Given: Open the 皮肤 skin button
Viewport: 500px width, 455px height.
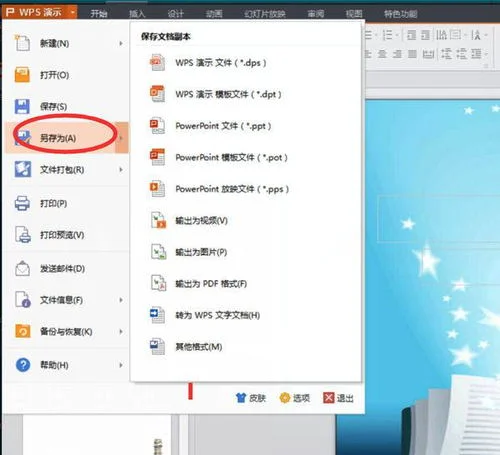Looking at the screenshot, I should tap(251, 398).
